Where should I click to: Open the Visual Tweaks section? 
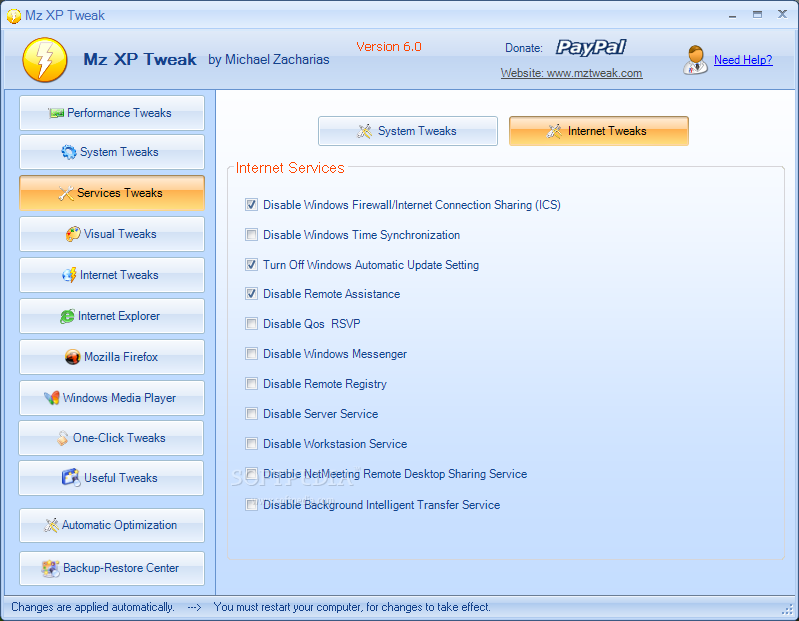coord(112,234)
